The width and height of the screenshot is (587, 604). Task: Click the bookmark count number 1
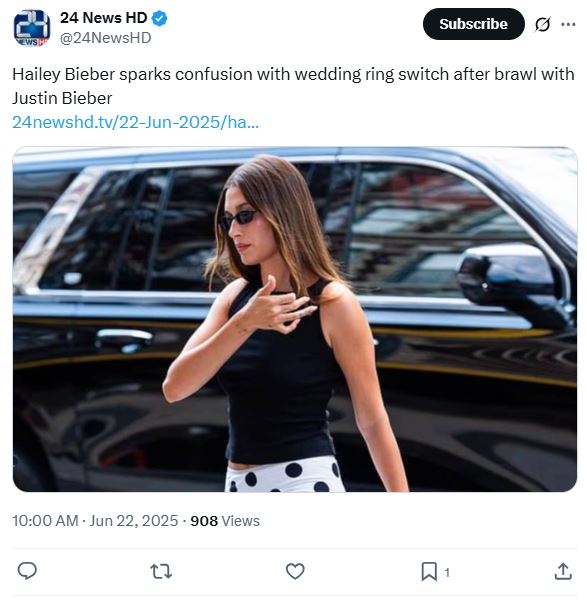coord(447,573)
